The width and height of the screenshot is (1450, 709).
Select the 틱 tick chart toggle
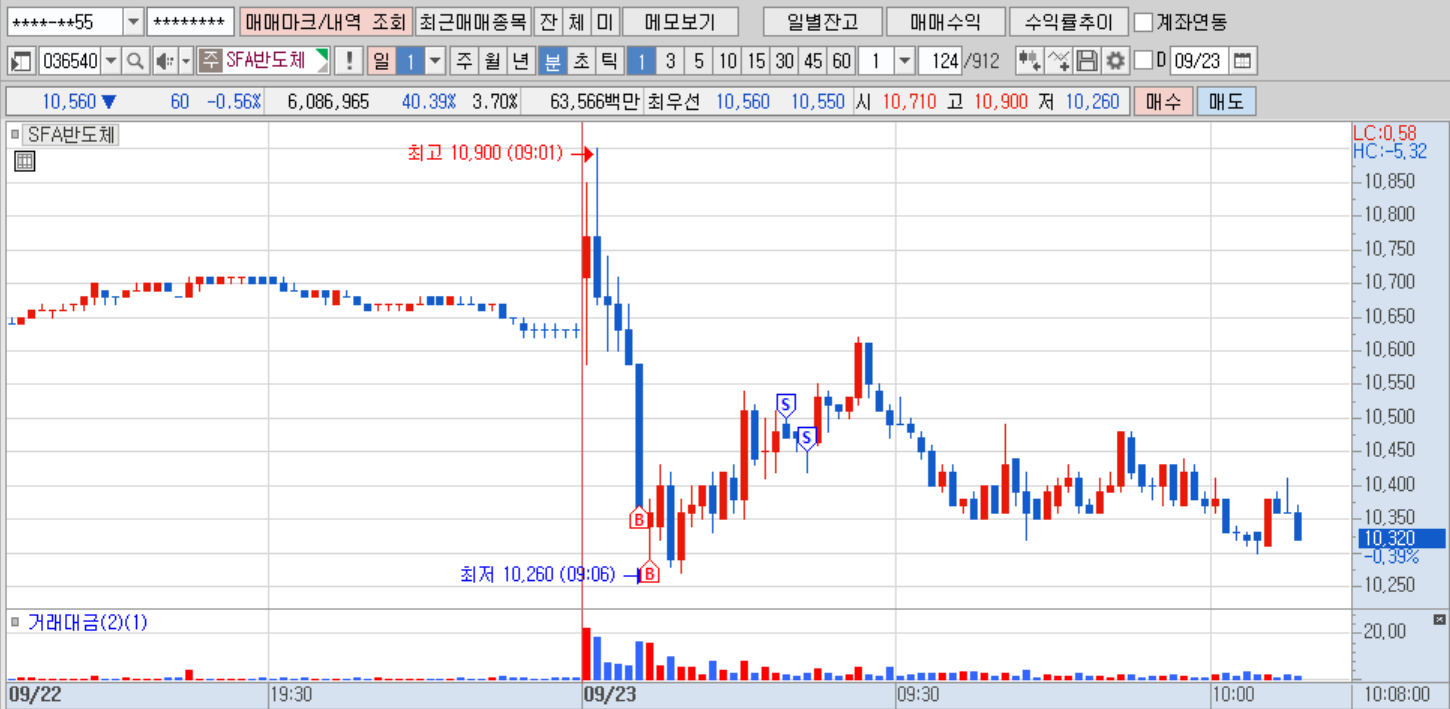tap(608, 61)
